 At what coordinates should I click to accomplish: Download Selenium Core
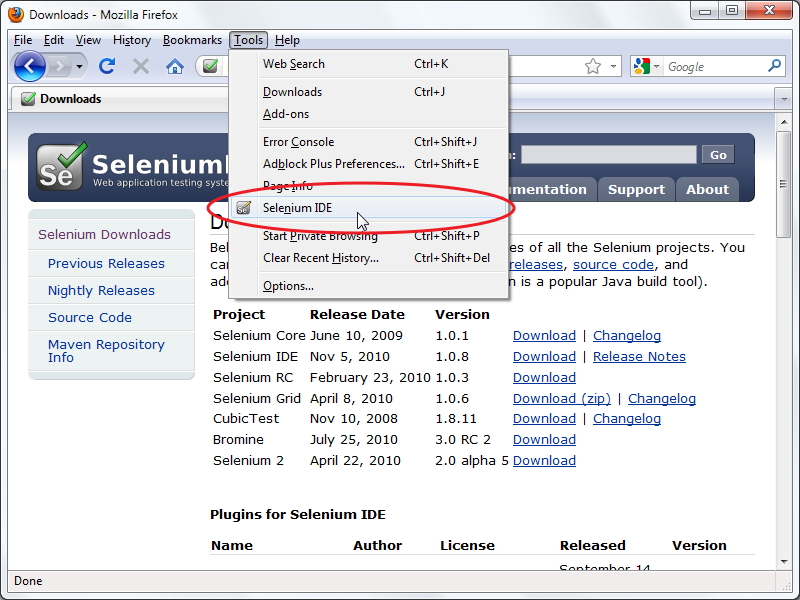point(544,336)
